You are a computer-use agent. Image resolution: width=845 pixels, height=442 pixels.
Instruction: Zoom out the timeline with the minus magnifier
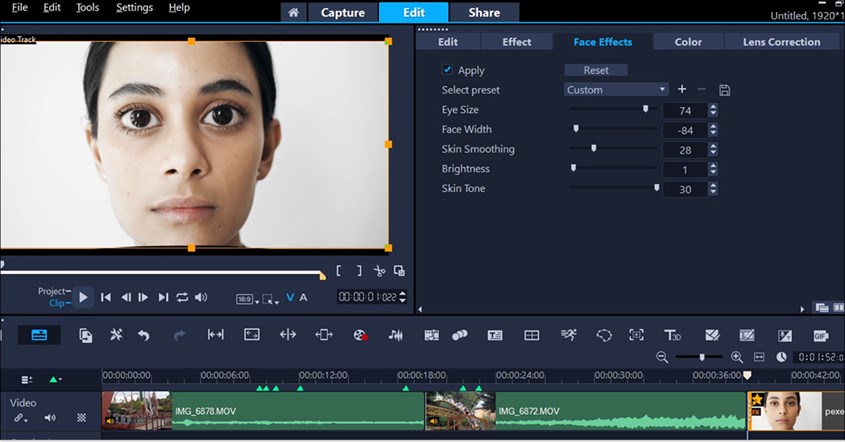[662, 357]
